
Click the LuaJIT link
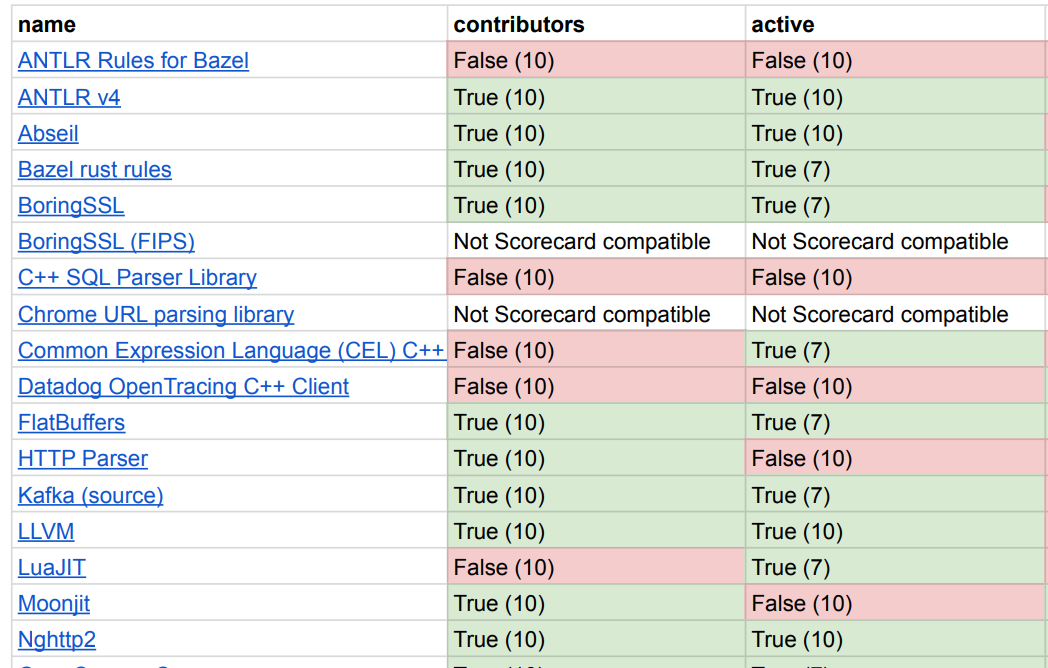[52, 568]
